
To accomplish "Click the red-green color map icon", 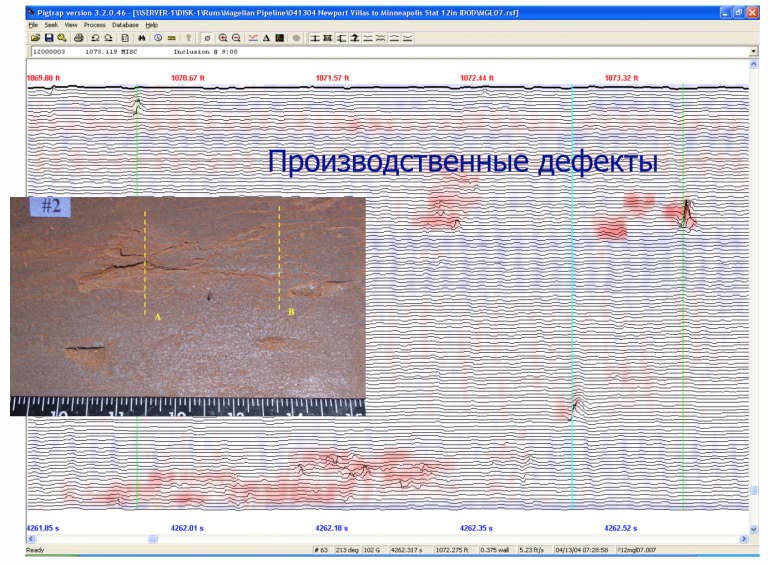I will (x=280, y=38).
